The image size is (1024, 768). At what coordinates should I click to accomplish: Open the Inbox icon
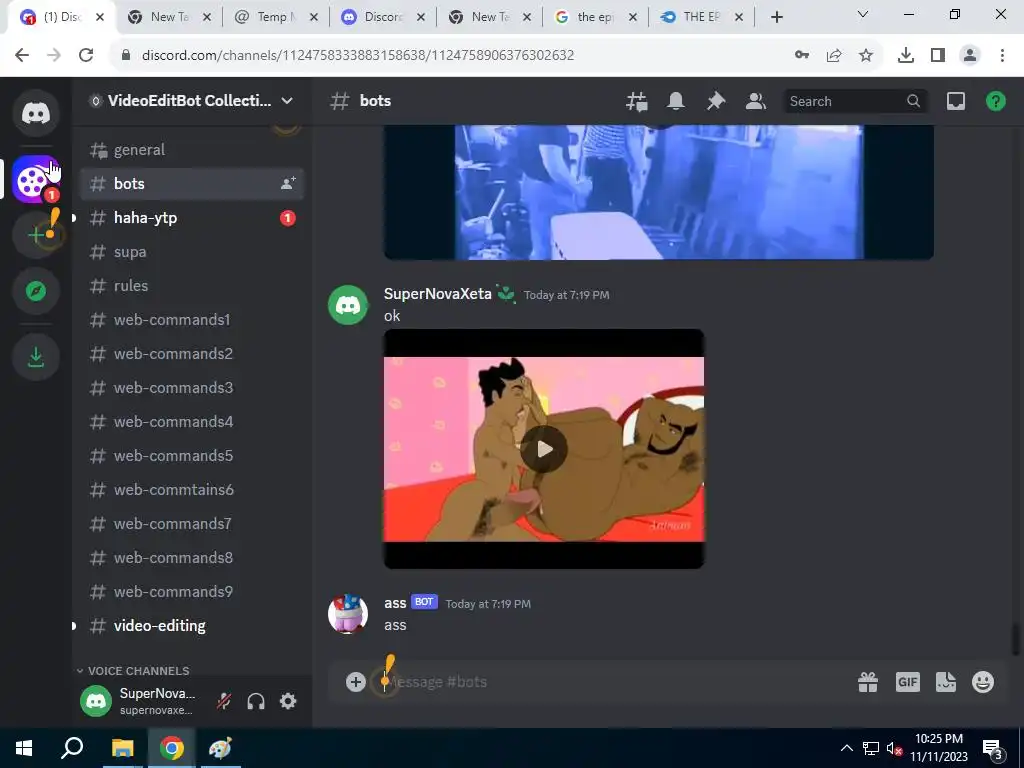(956, 101)
